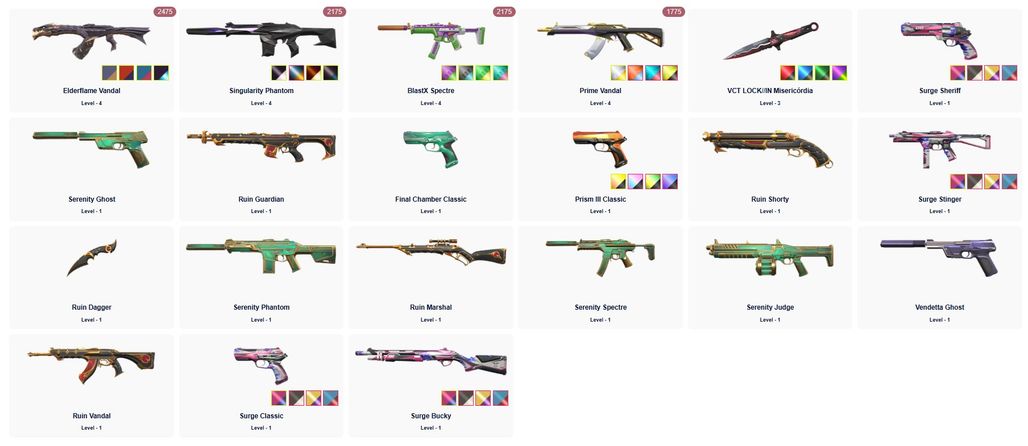
Task: Click the Ruin Dagger curved blade image
Action: pos(92,257)
